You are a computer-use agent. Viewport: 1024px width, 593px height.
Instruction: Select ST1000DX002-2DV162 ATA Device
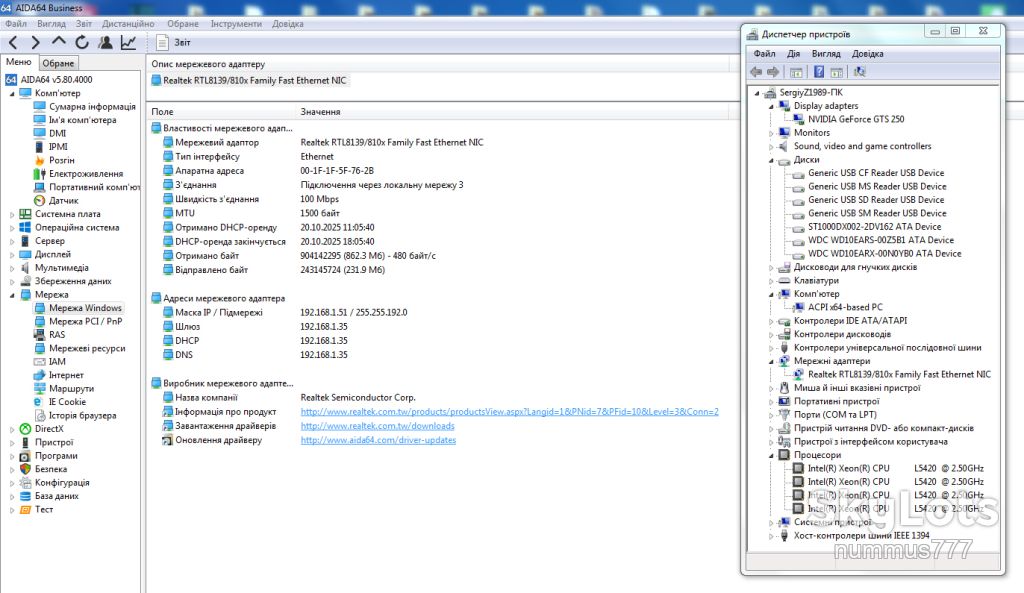pyautogui.click(x=874, y=227)
